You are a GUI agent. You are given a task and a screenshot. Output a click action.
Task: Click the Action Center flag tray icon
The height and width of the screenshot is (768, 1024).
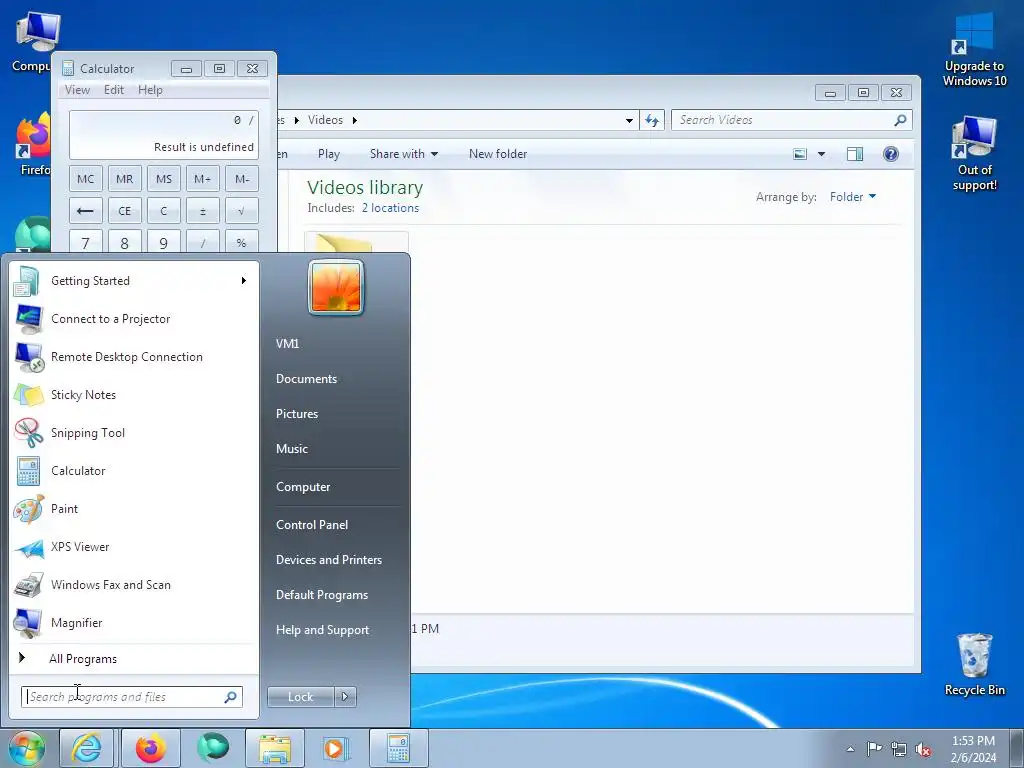coord(874,748)
